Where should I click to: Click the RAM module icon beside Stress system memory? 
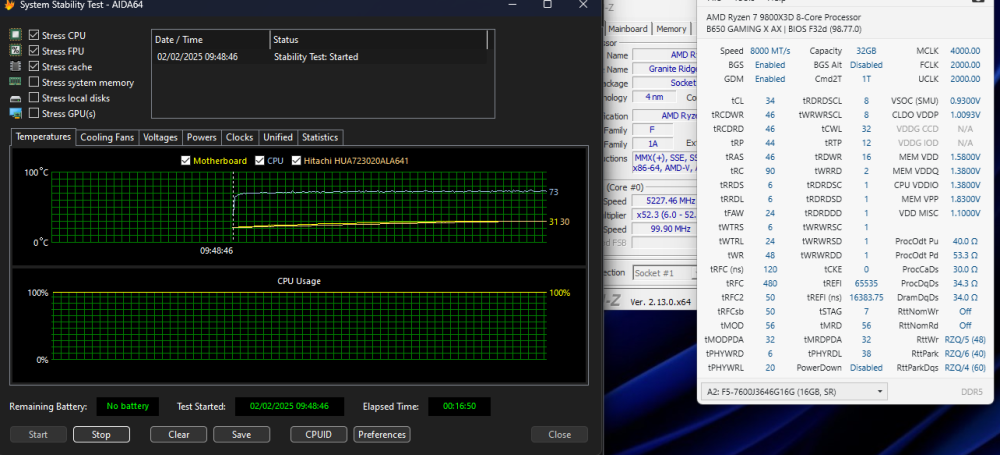(16, 83)
